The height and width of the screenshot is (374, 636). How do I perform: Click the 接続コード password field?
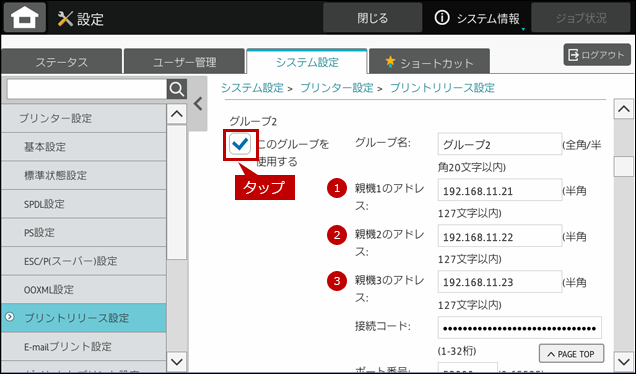click(x=520, y=327)
